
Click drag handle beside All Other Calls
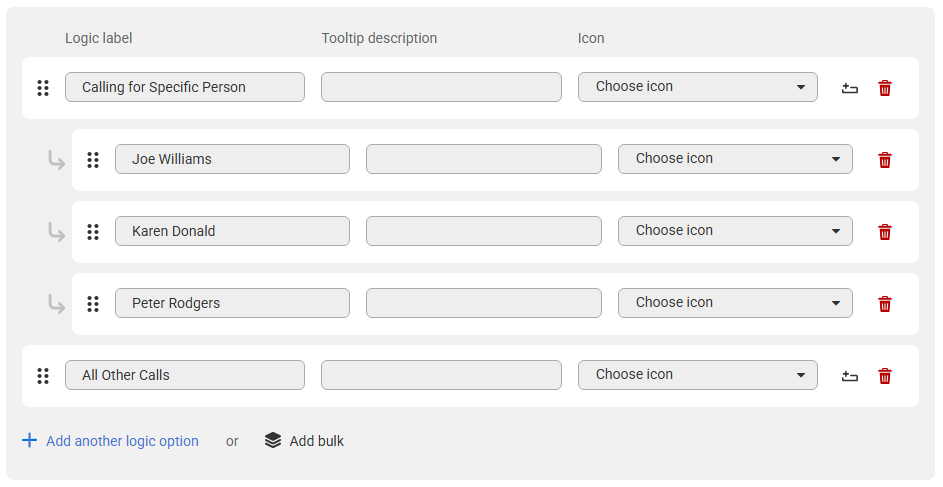43,376
